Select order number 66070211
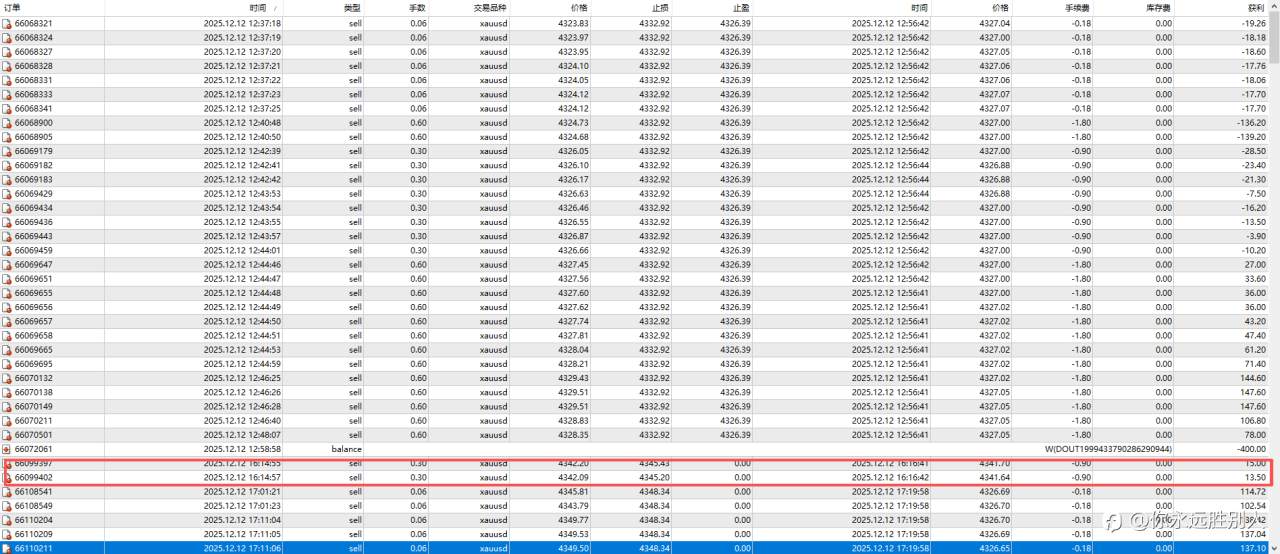This screenshot has height=554, width=1280. point(34,421)
